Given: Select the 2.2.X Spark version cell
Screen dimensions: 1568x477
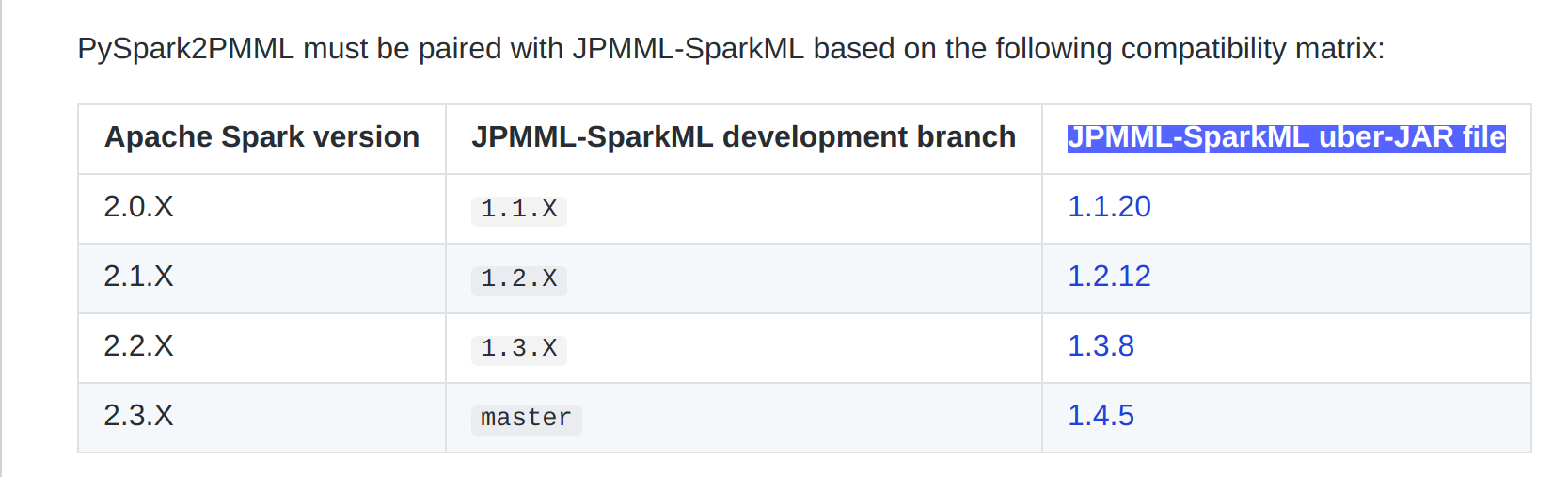Looking at the screenshot, I should (x=138, y=346).
